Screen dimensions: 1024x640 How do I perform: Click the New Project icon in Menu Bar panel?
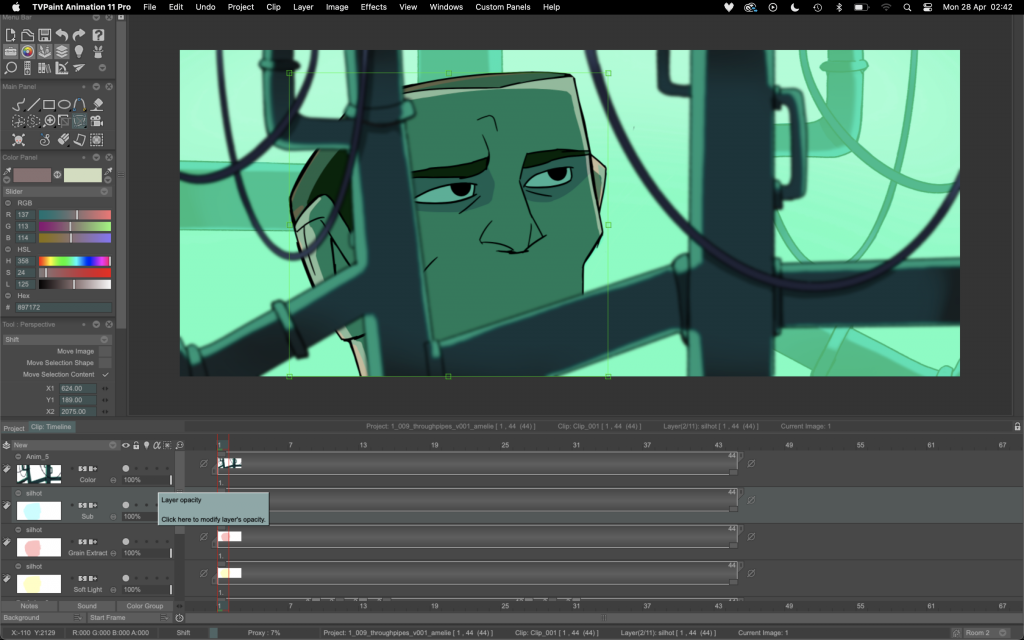(x=10, y=35)
